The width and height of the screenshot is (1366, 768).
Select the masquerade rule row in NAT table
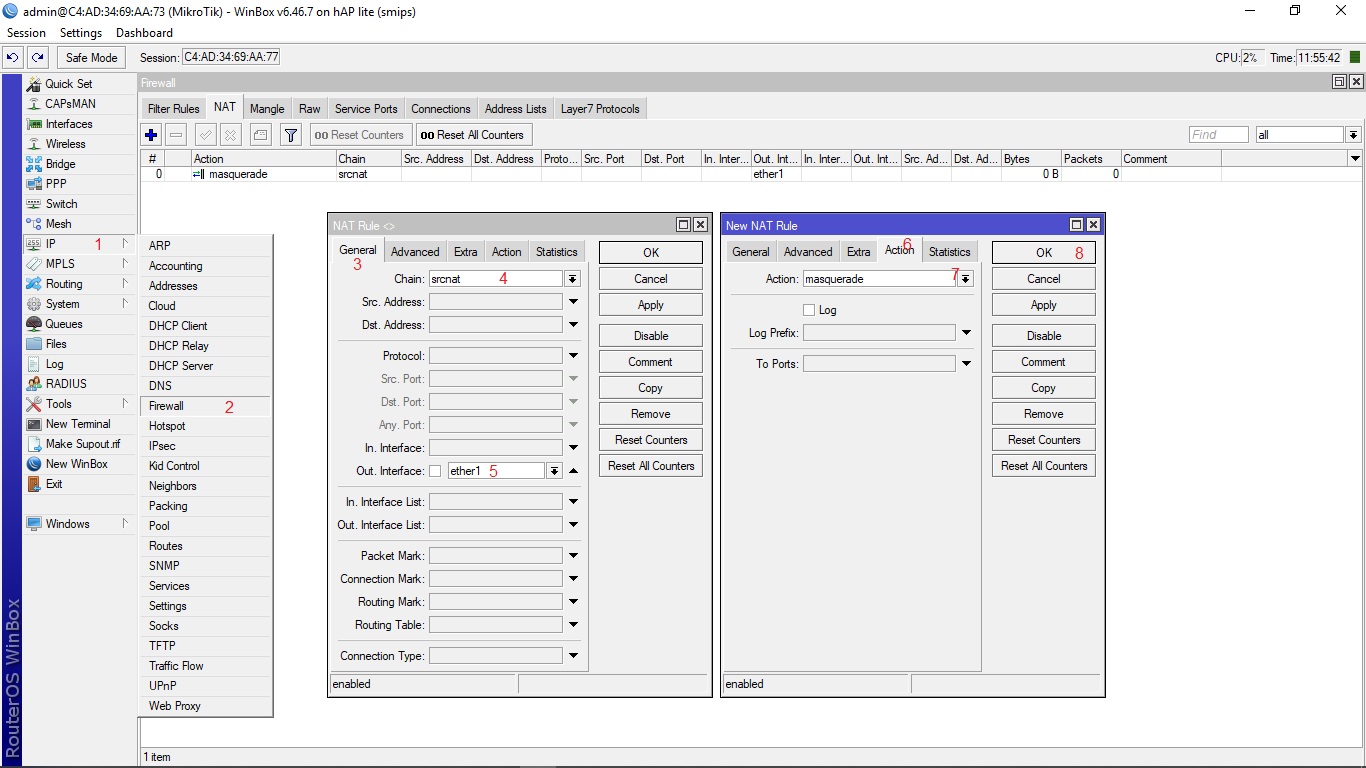pyautogui.click(x=750, y=174)
